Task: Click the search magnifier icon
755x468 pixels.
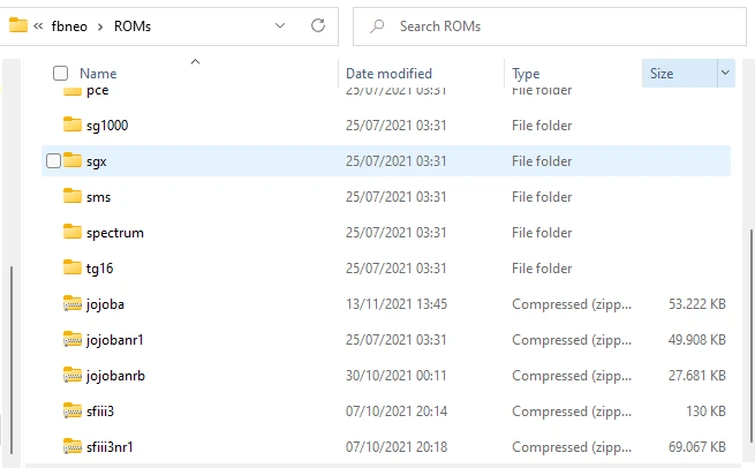Action: click(378, 26)
